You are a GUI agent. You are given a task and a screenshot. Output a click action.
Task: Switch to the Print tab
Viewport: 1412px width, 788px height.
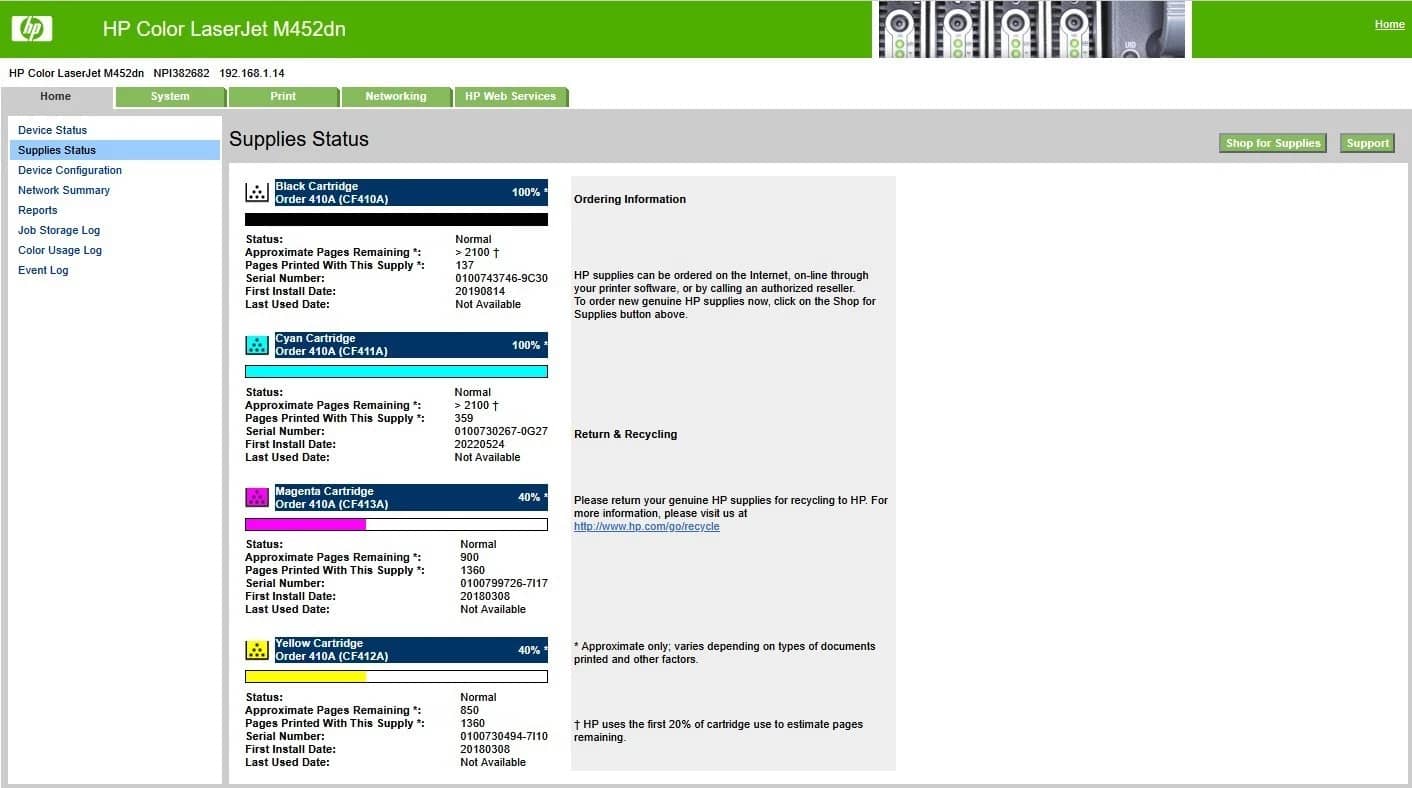283,97
